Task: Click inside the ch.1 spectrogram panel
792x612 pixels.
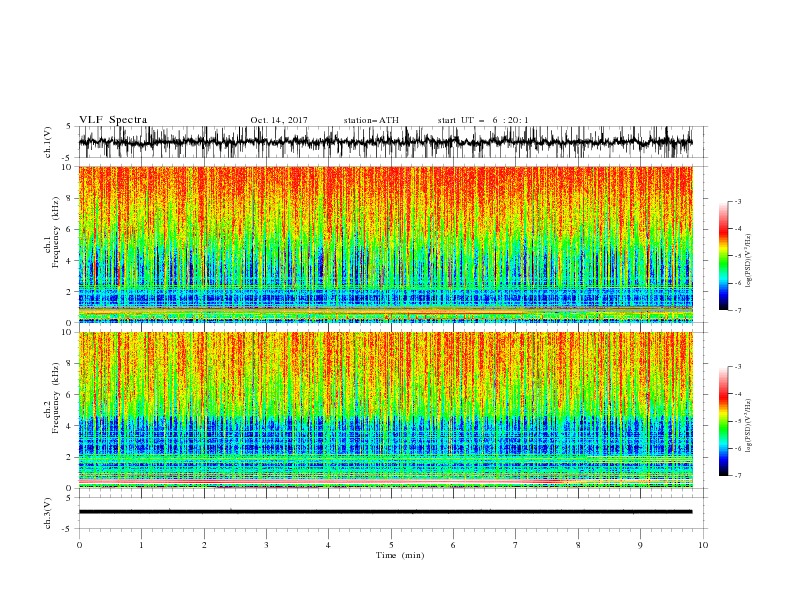Action: (x=385, y=244)
